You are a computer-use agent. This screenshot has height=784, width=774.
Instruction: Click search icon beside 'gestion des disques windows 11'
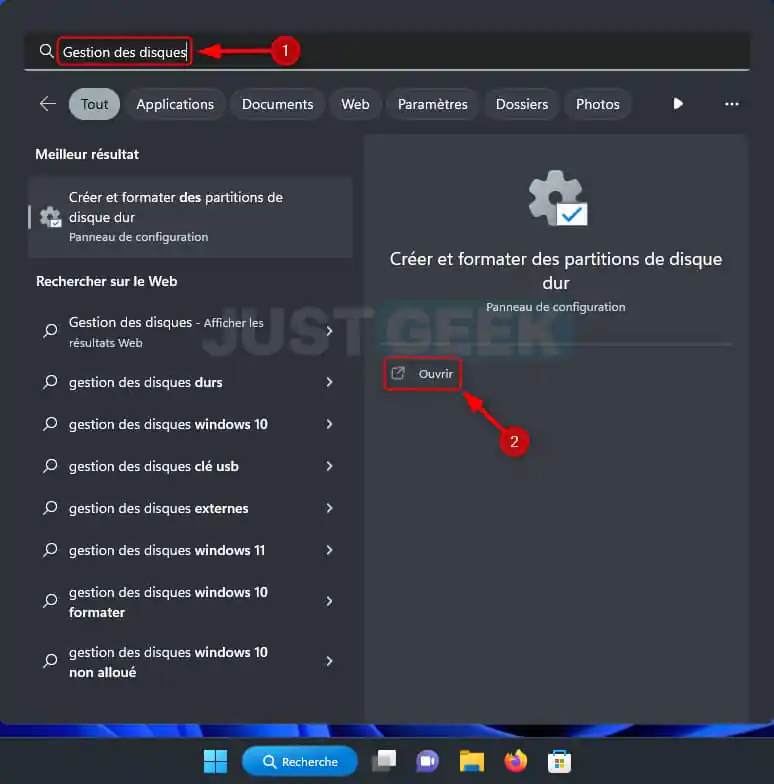pyautogui.click(x=50, y=550)
